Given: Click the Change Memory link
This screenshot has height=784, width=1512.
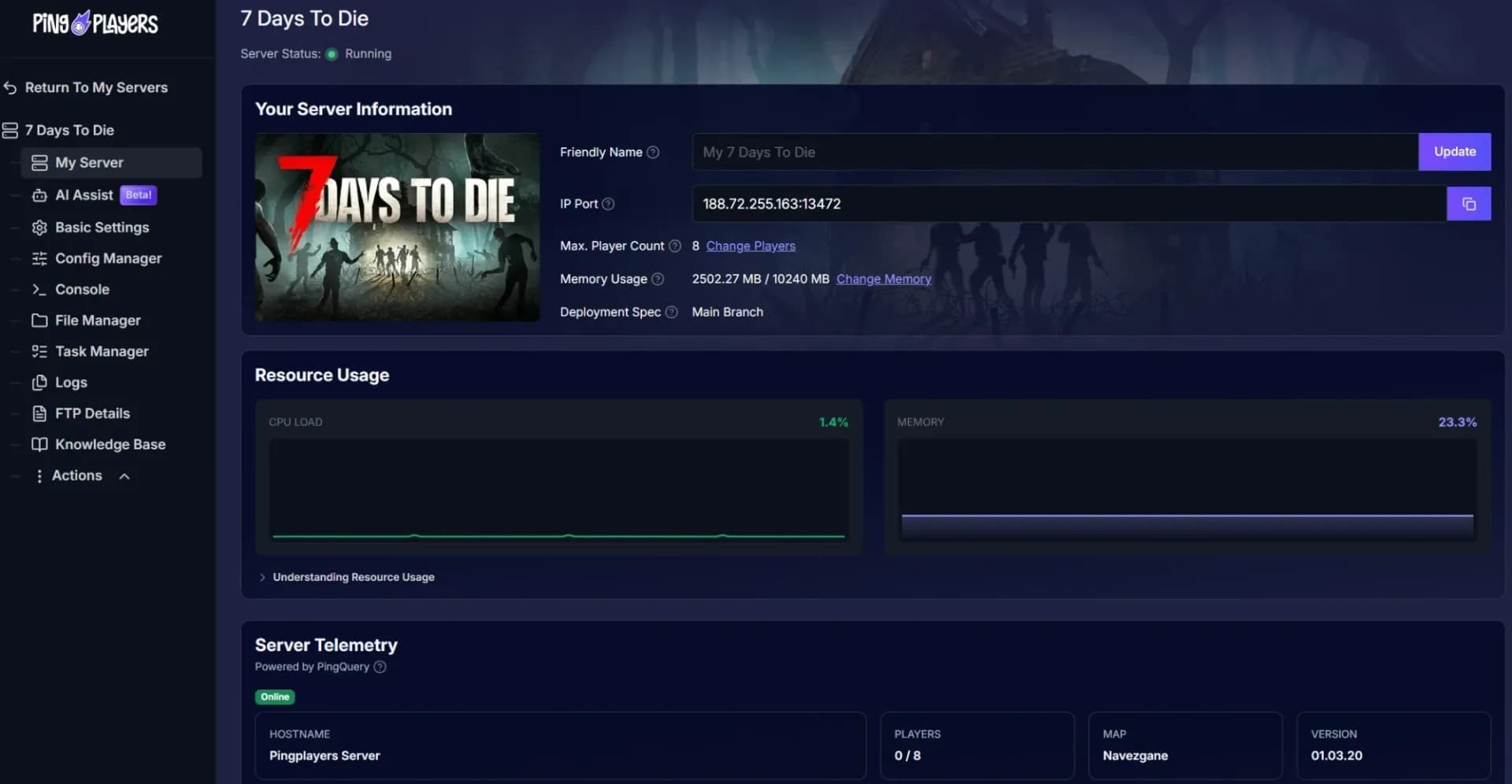Looking at the screenshot, I should point(884,279).
